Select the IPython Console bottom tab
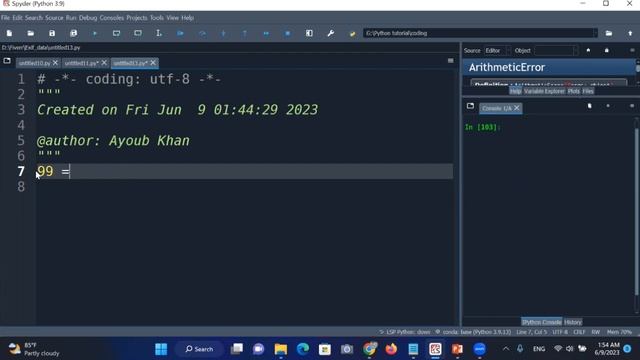This screenshot has height=360, width=640. point(541,322)
